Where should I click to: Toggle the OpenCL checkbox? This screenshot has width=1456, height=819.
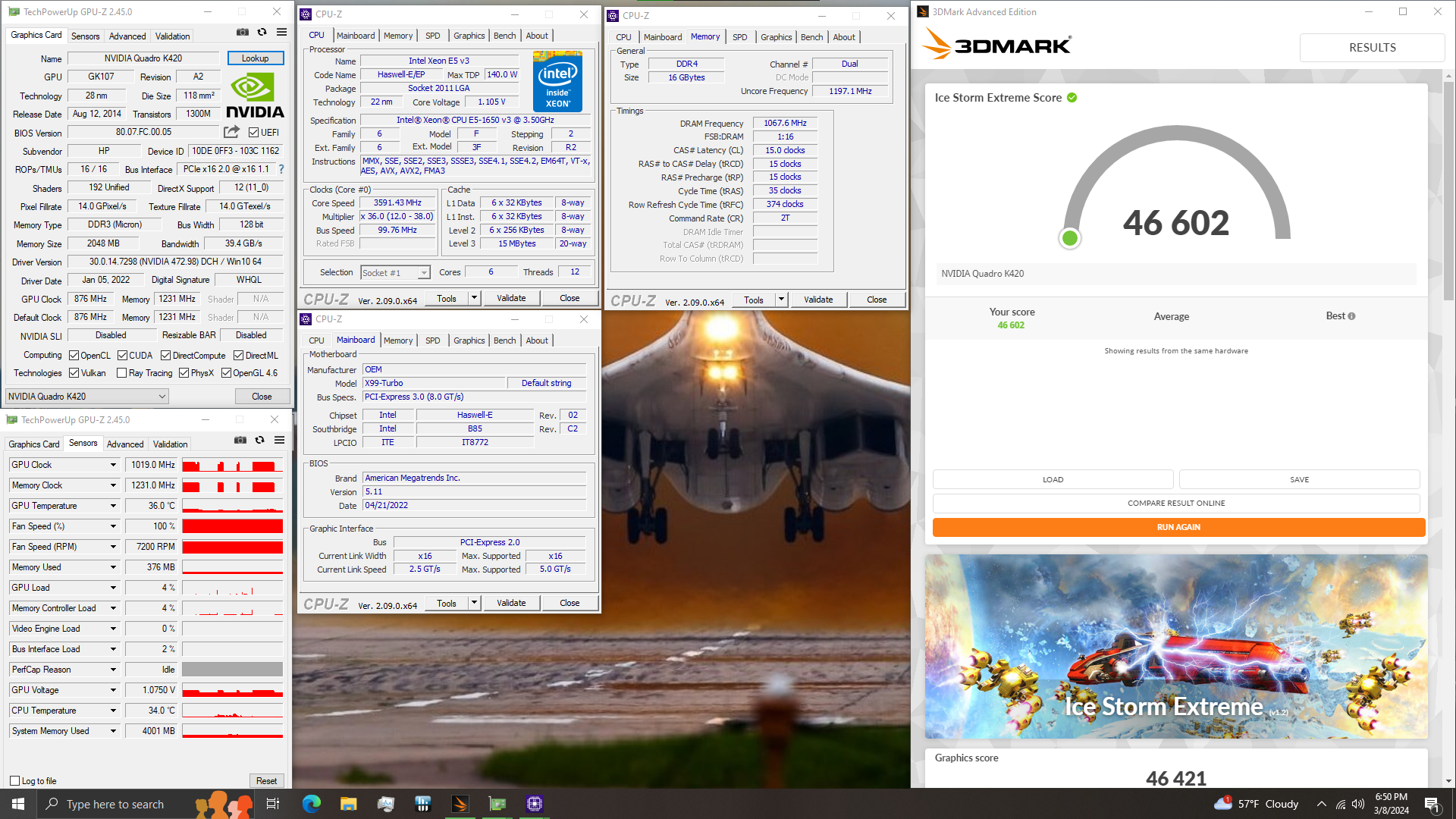pos(74,355)
